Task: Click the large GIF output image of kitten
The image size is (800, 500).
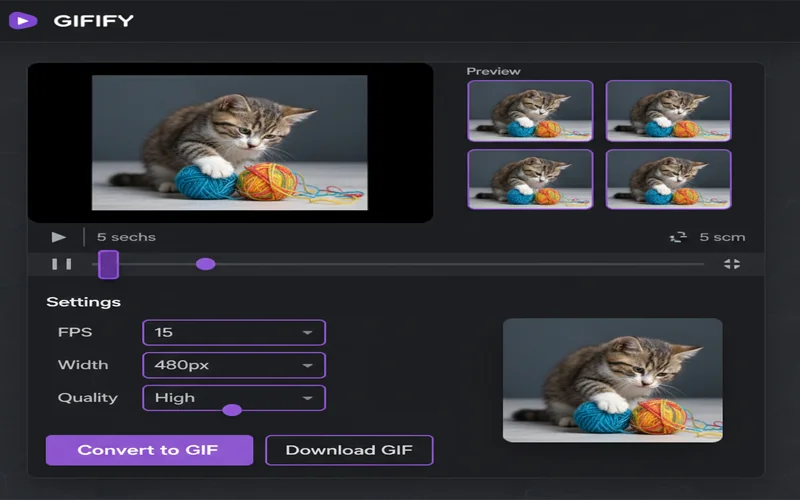Action: (612, 380)
